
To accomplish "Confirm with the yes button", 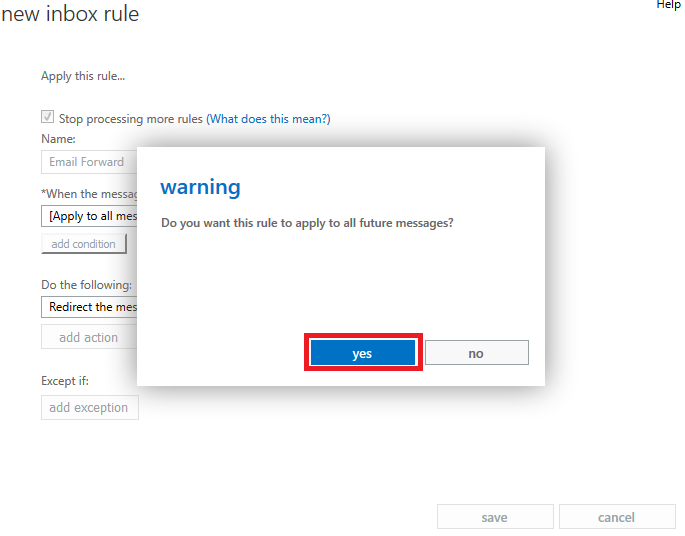I will [x=363, y=353].
